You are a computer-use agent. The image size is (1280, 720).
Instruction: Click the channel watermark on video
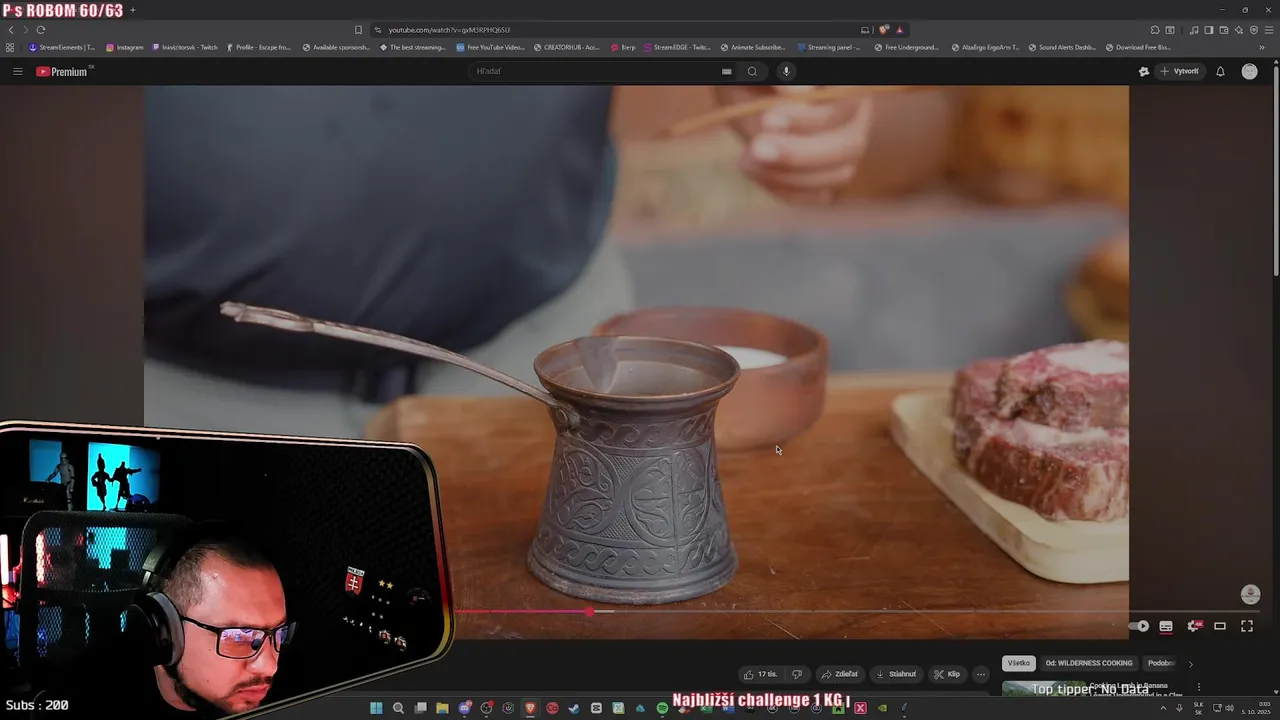1250,594
